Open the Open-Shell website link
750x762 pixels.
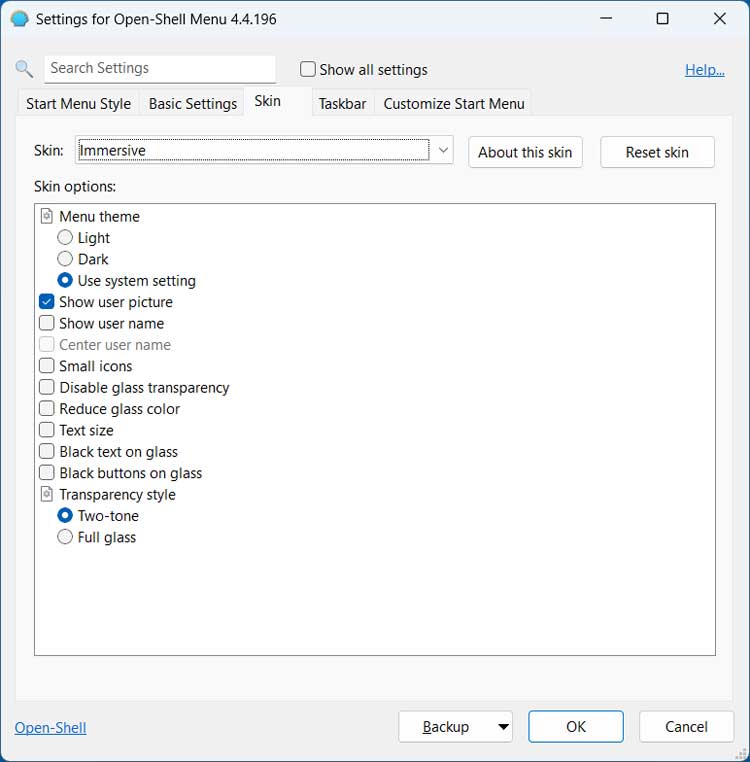pos(51,727)
